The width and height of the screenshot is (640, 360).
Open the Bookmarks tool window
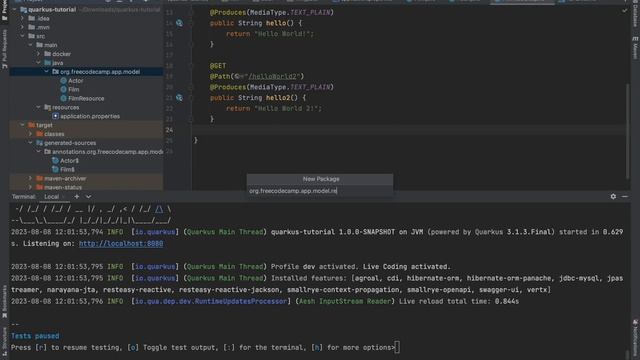tap(4, 302)
